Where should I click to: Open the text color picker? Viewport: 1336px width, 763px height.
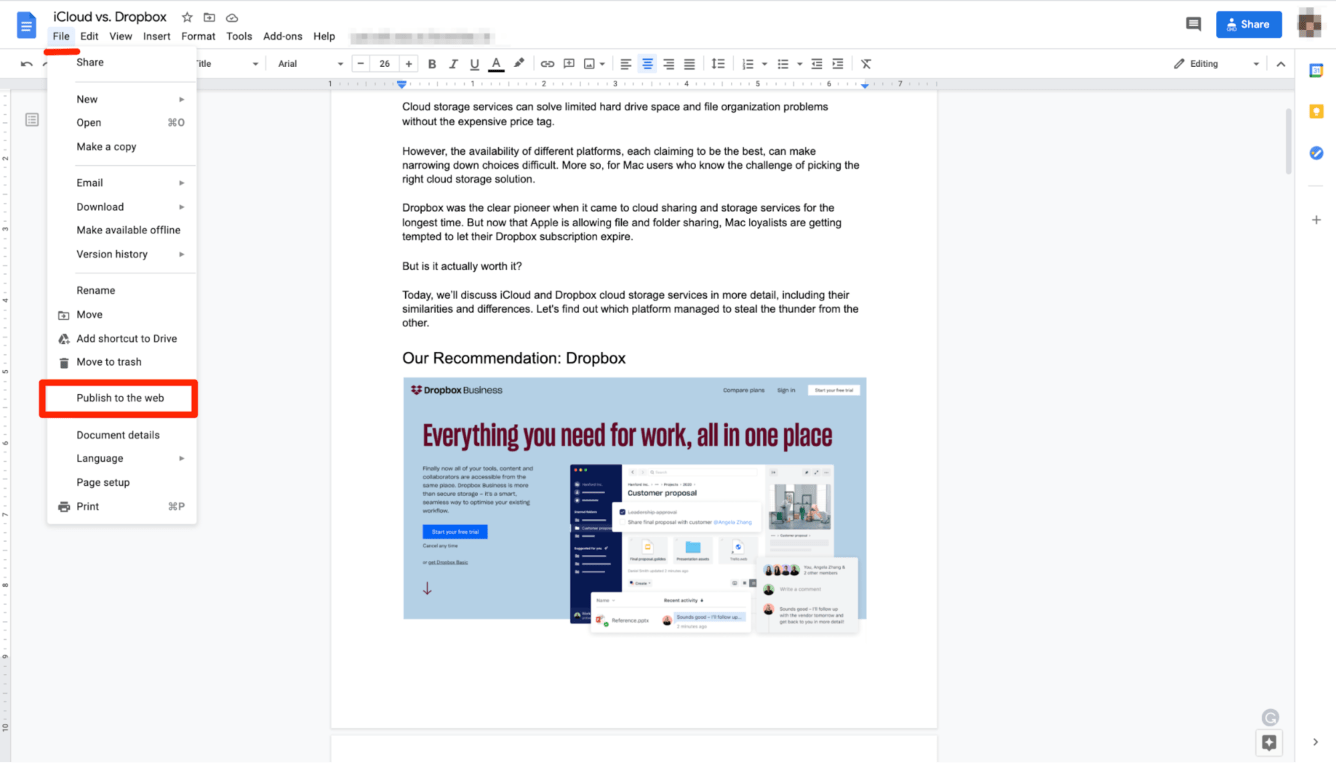coord(496,63)
